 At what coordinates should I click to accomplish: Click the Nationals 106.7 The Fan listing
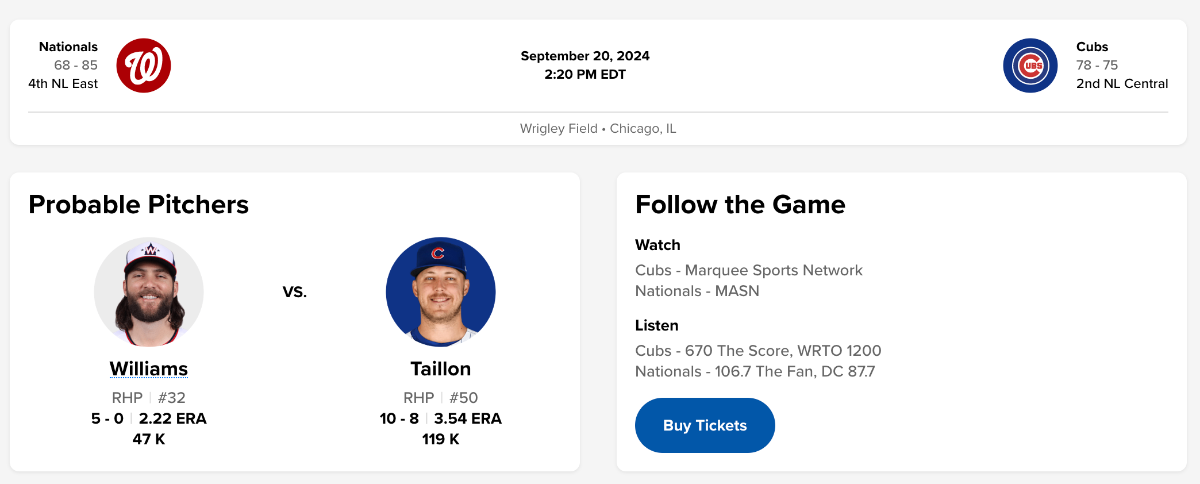[x=755, y=372]
